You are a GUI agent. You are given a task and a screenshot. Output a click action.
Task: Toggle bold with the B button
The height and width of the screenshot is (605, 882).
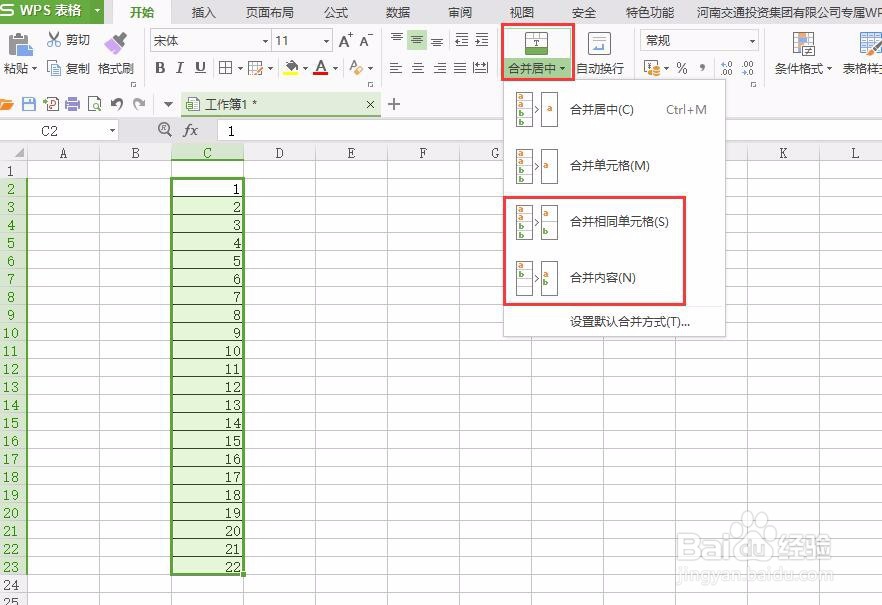159,67
